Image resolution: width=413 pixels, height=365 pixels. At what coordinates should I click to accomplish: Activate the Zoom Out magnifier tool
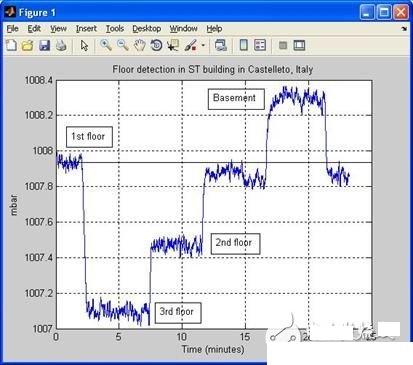123,45
